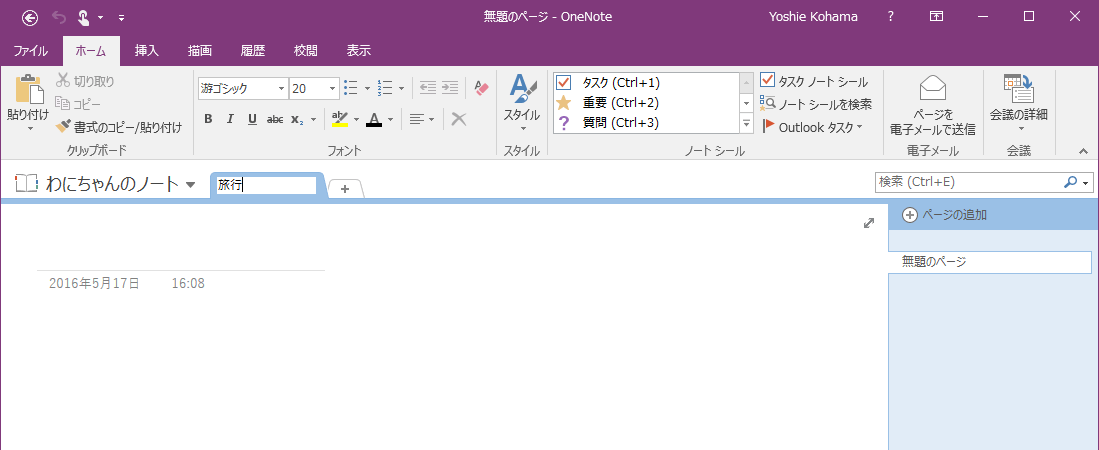Screen dimensions: 1099x450
Task: Click ノート シールを検索 button
Action: [x=817, y=104]
